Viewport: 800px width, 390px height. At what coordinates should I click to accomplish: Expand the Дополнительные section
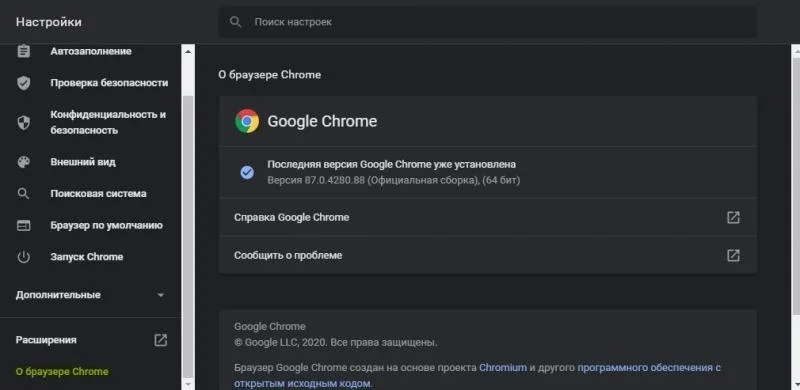coord(58,295)
